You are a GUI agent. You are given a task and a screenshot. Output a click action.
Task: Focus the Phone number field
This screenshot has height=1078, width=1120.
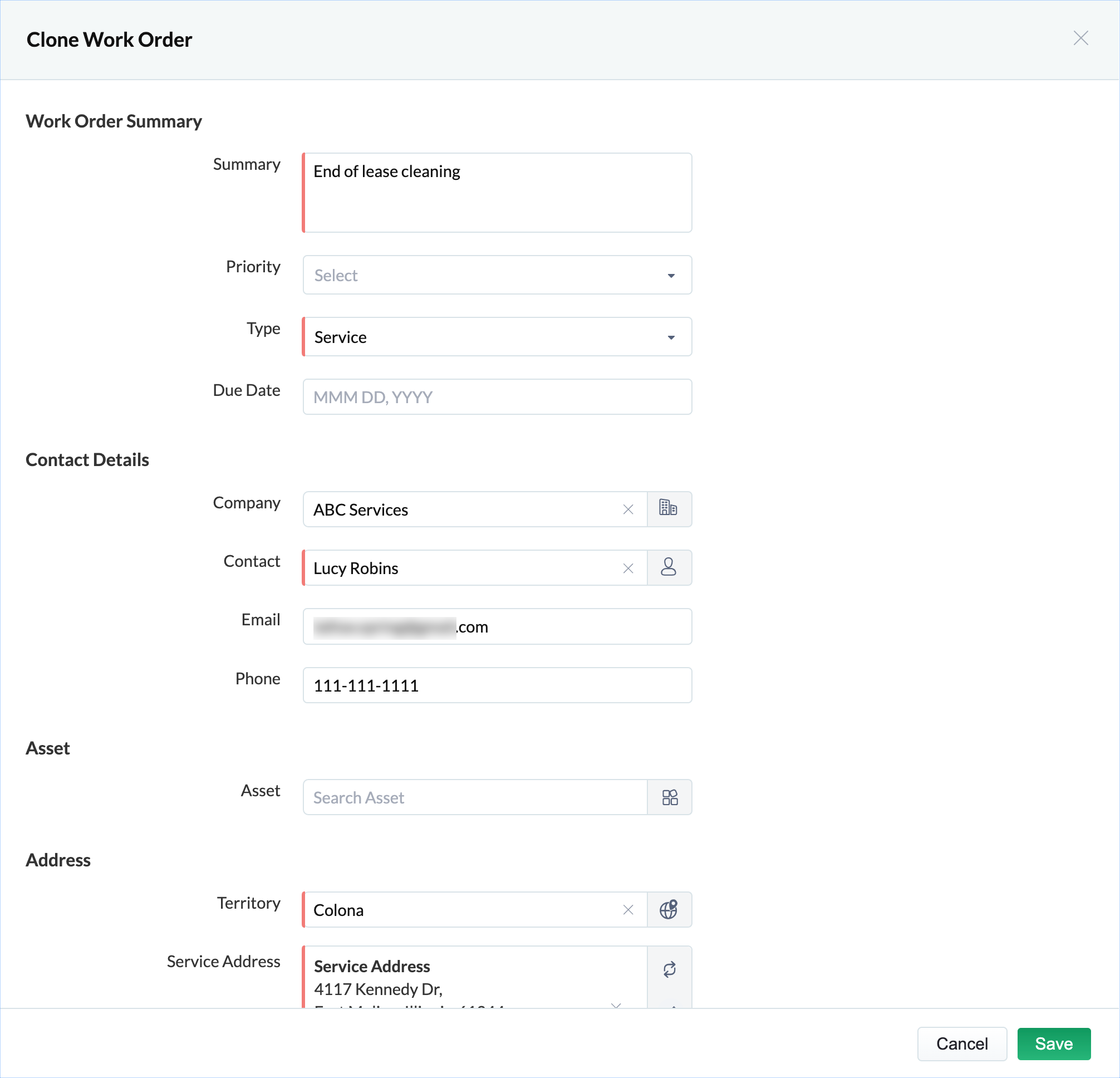497,685
